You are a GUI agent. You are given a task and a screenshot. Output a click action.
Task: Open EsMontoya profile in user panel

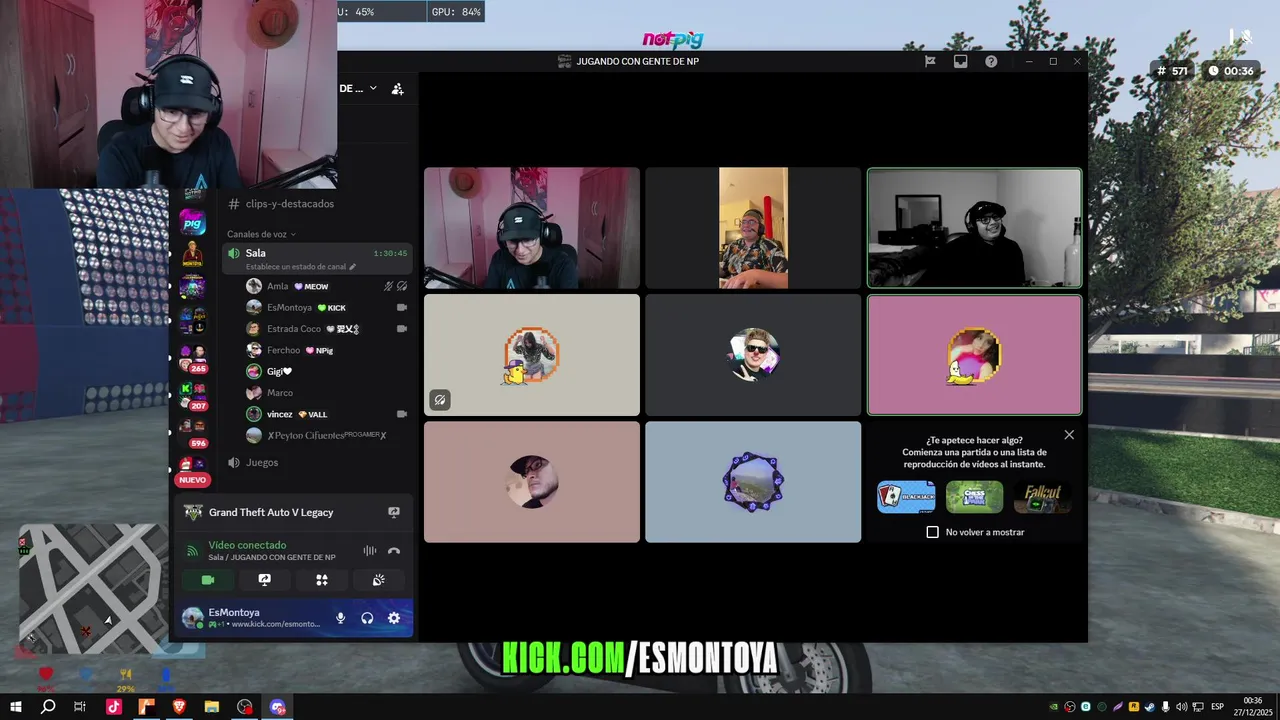[x=252, y=618]
